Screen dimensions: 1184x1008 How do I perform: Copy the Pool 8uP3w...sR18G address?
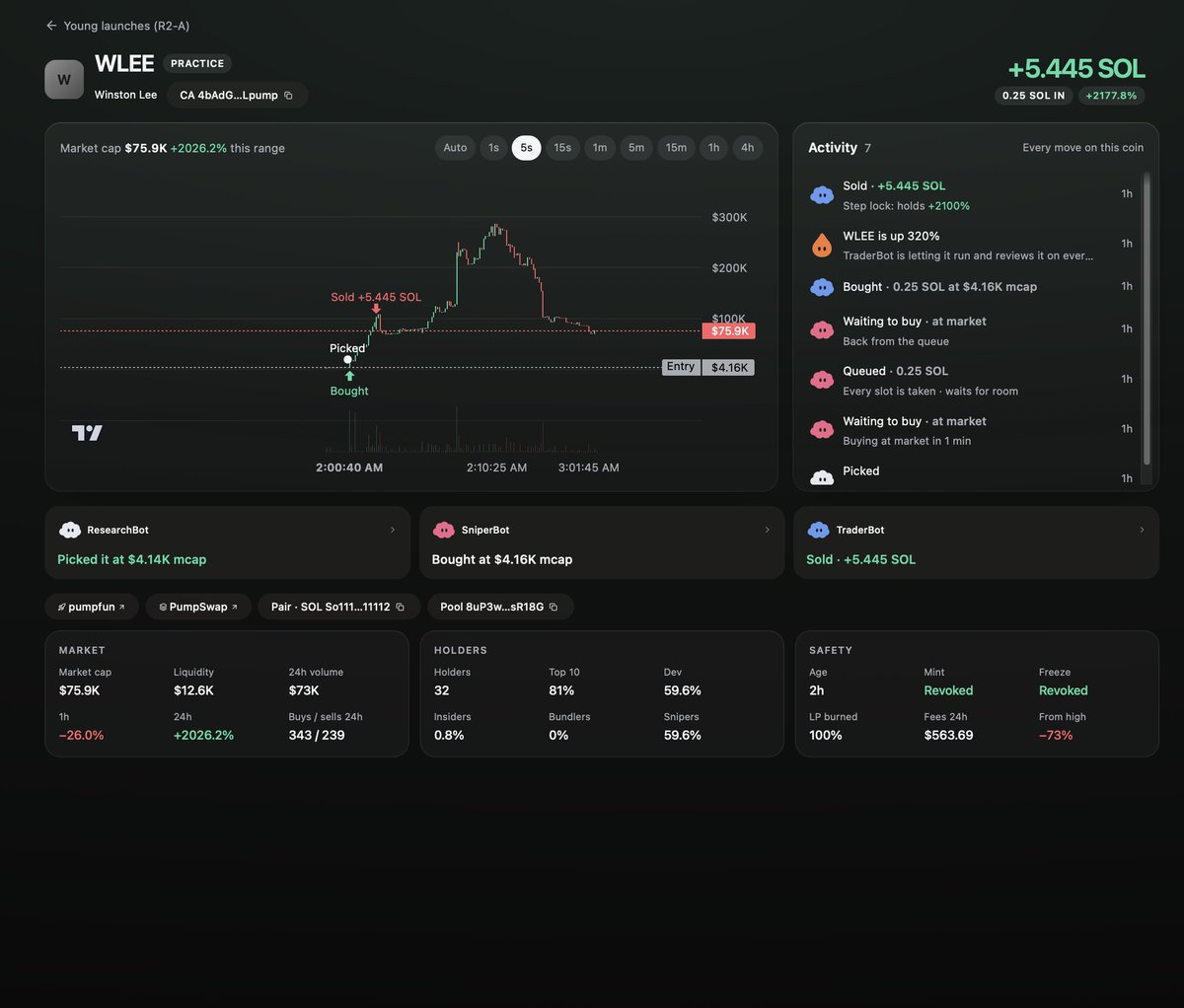click(x=554, y=608)
